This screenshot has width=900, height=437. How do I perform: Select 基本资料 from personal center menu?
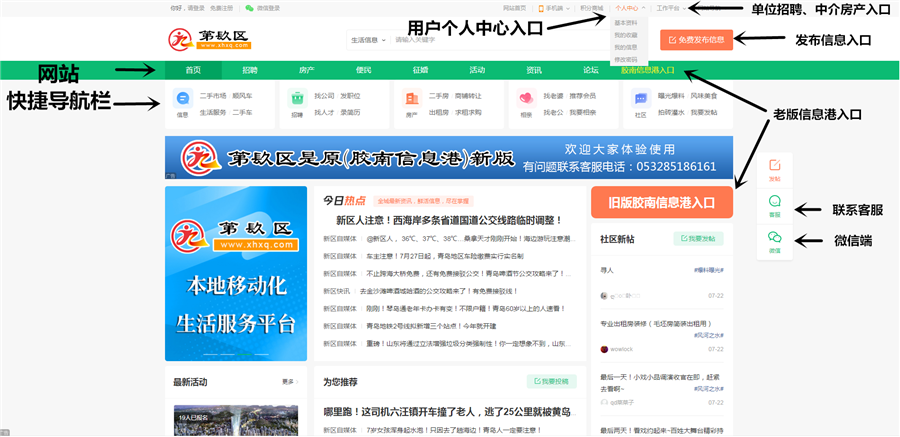coord(626,23)
